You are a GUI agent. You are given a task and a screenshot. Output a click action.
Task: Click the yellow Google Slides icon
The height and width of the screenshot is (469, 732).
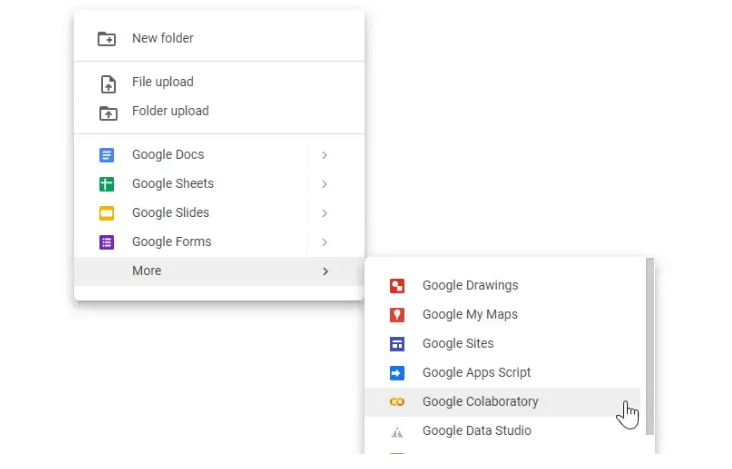106,213
